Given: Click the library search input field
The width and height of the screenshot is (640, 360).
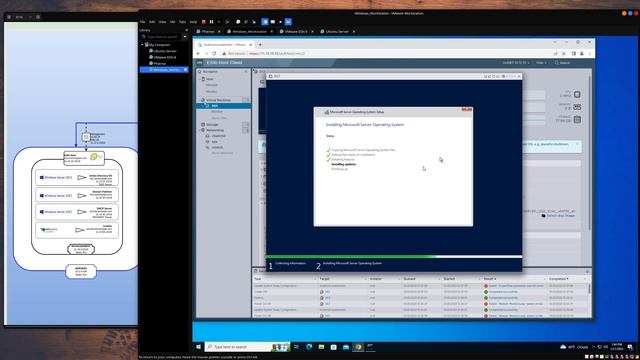Looking at the screenshot, I should 161,37.
